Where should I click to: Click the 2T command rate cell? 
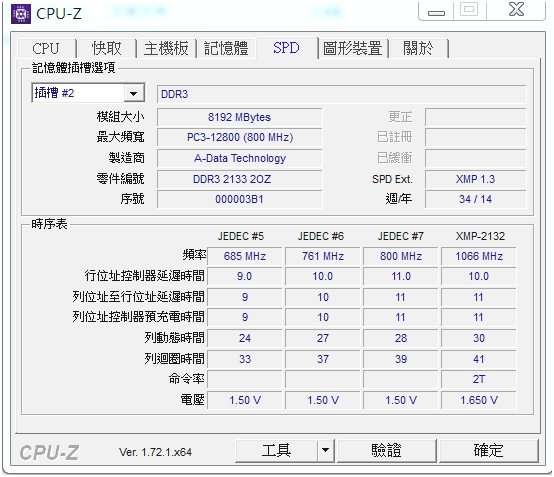(479, 379)
